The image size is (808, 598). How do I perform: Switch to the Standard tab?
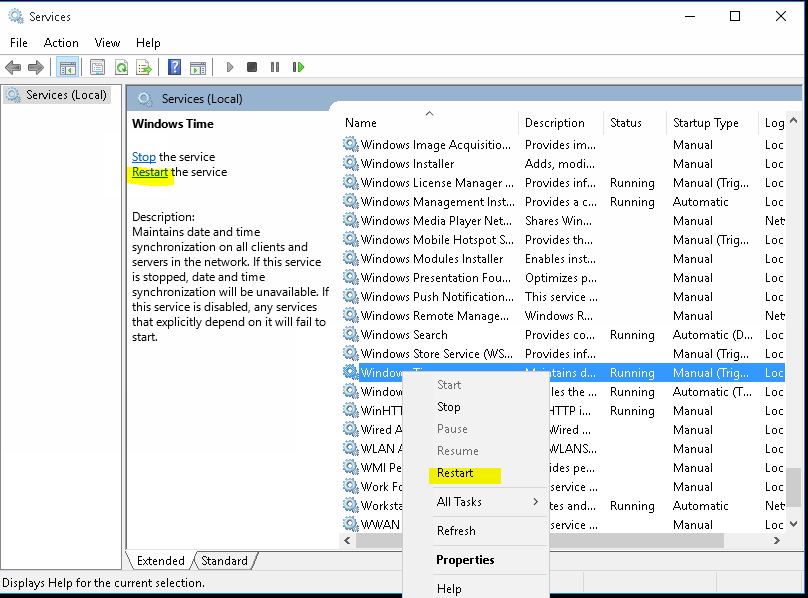[224, 560]
